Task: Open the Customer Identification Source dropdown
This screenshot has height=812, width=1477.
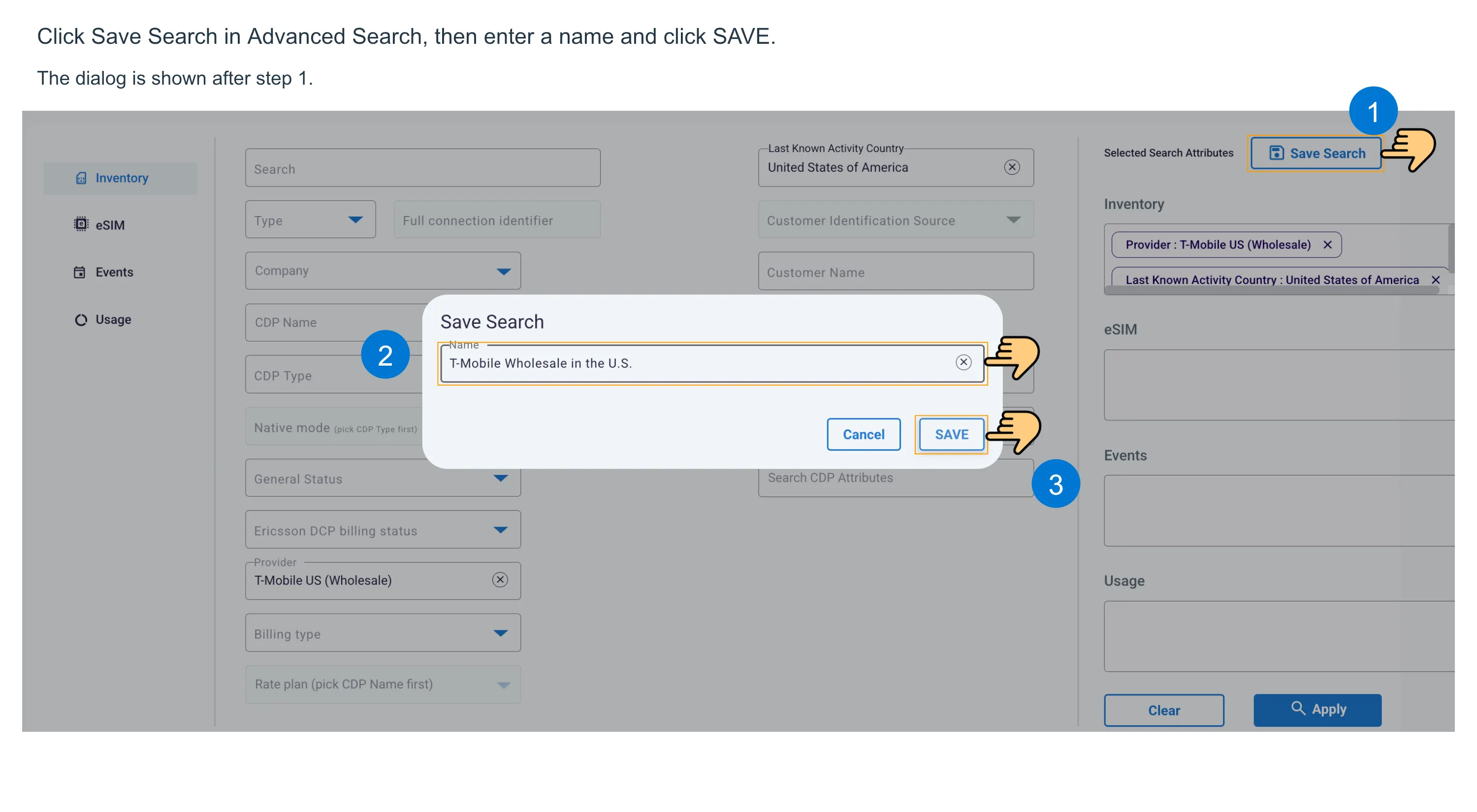Action: pyautogui.click(x=896, y=219)
